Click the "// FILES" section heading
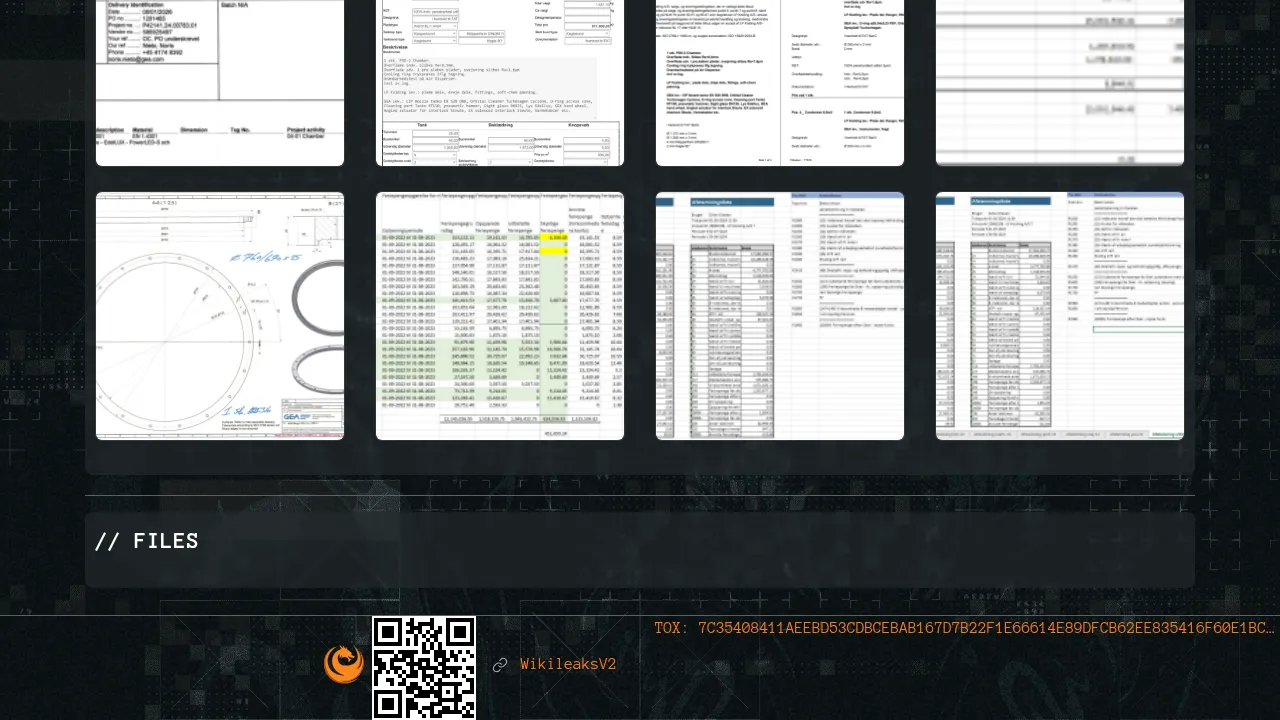 click(x=147, y=541)
